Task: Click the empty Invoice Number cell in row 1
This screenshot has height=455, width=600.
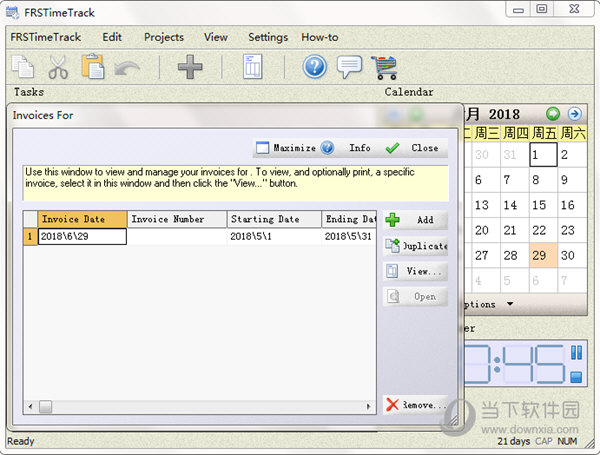Action: [x=177, y=236]
